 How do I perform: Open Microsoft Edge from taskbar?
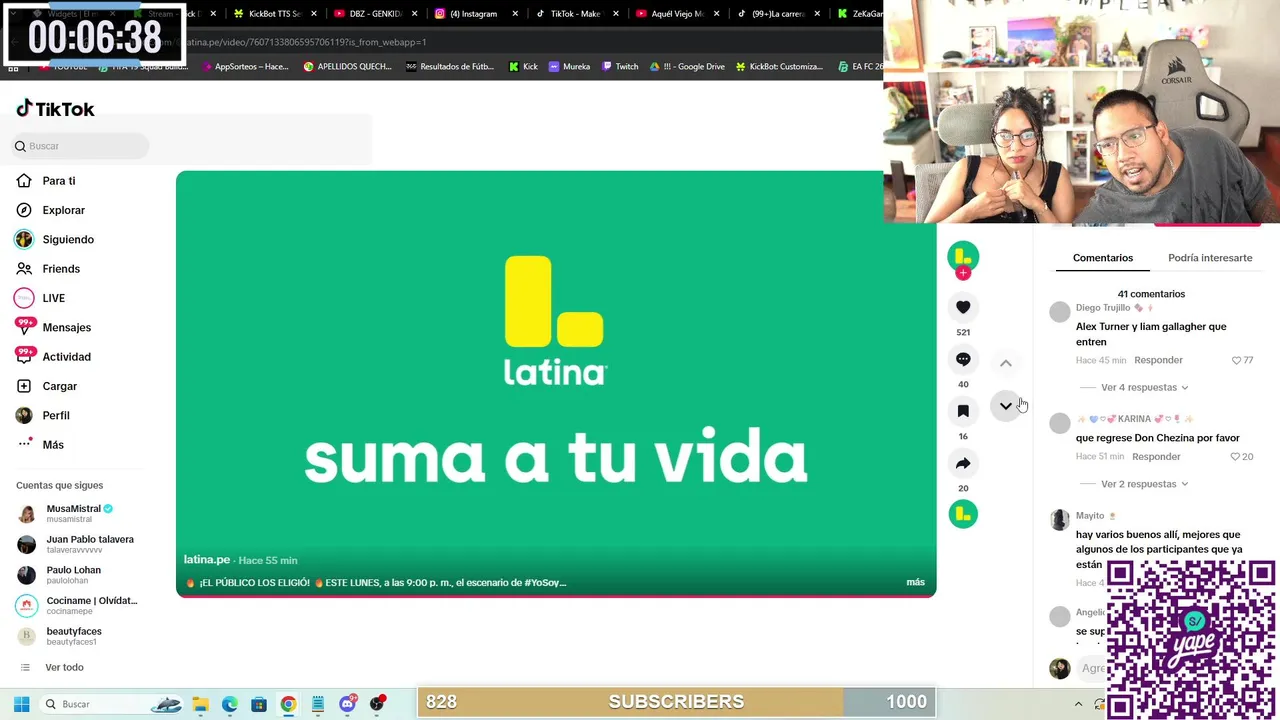pyautogui.click(x=229, y=704)
